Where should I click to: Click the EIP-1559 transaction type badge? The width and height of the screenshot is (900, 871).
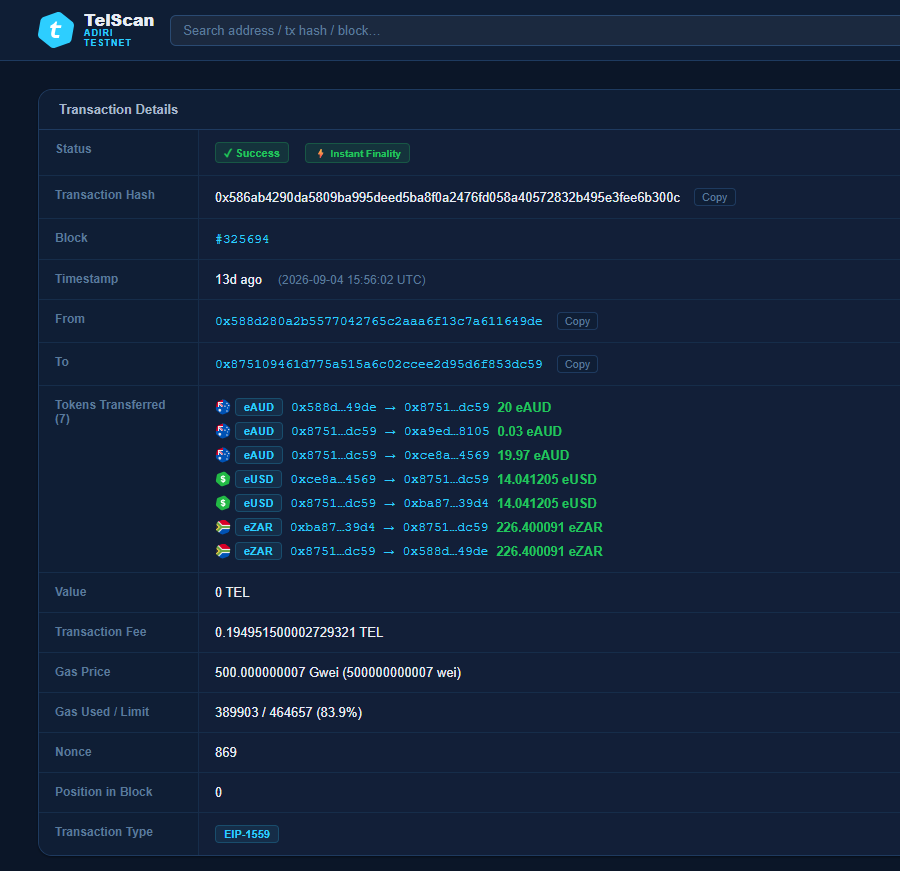(247, 834)
